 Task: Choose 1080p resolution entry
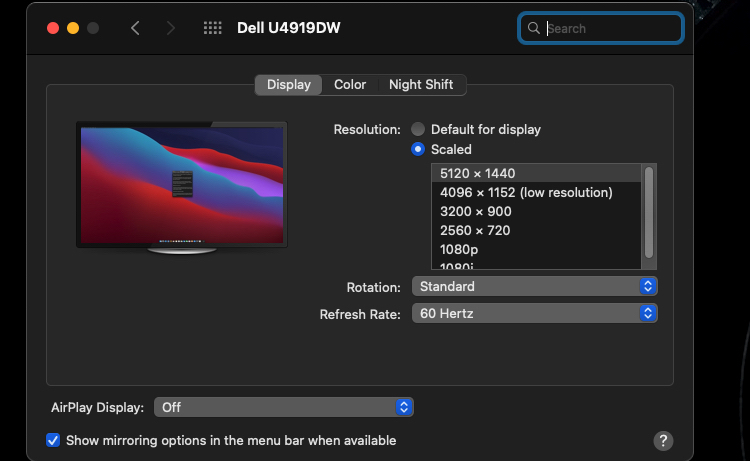pyautogui.click(x=536, y=250)
